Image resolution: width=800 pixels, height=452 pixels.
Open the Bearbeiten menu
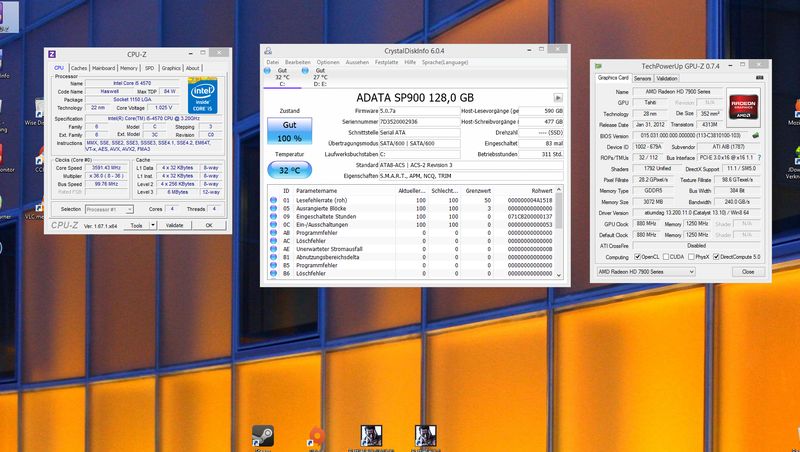pyautogui.click(x=297, y=62)
